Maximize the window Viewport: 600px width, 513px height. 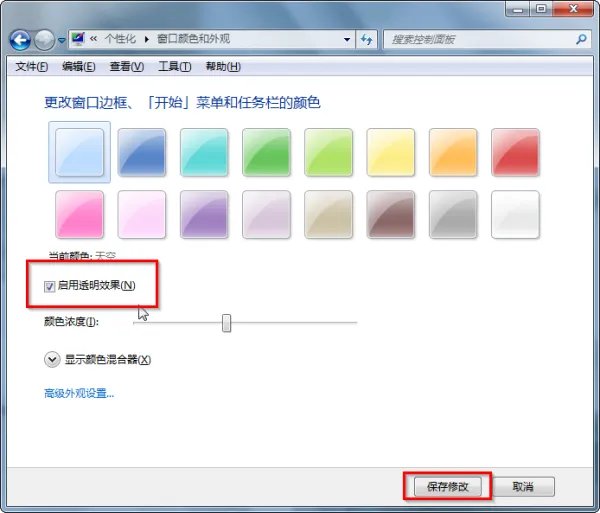pos(541,9)
